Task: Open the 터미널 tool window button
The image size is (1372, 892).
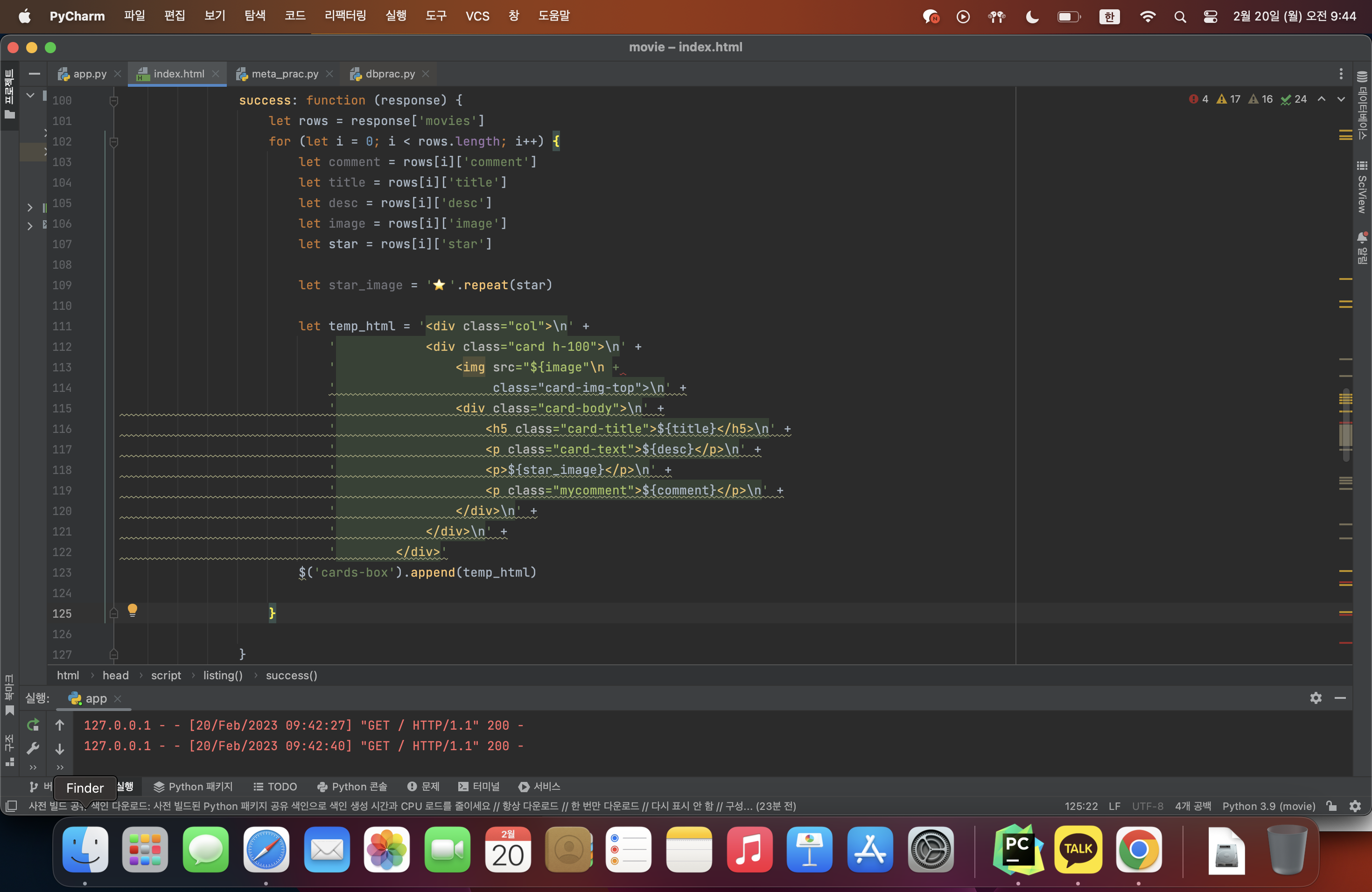Action: pos(478,787)
